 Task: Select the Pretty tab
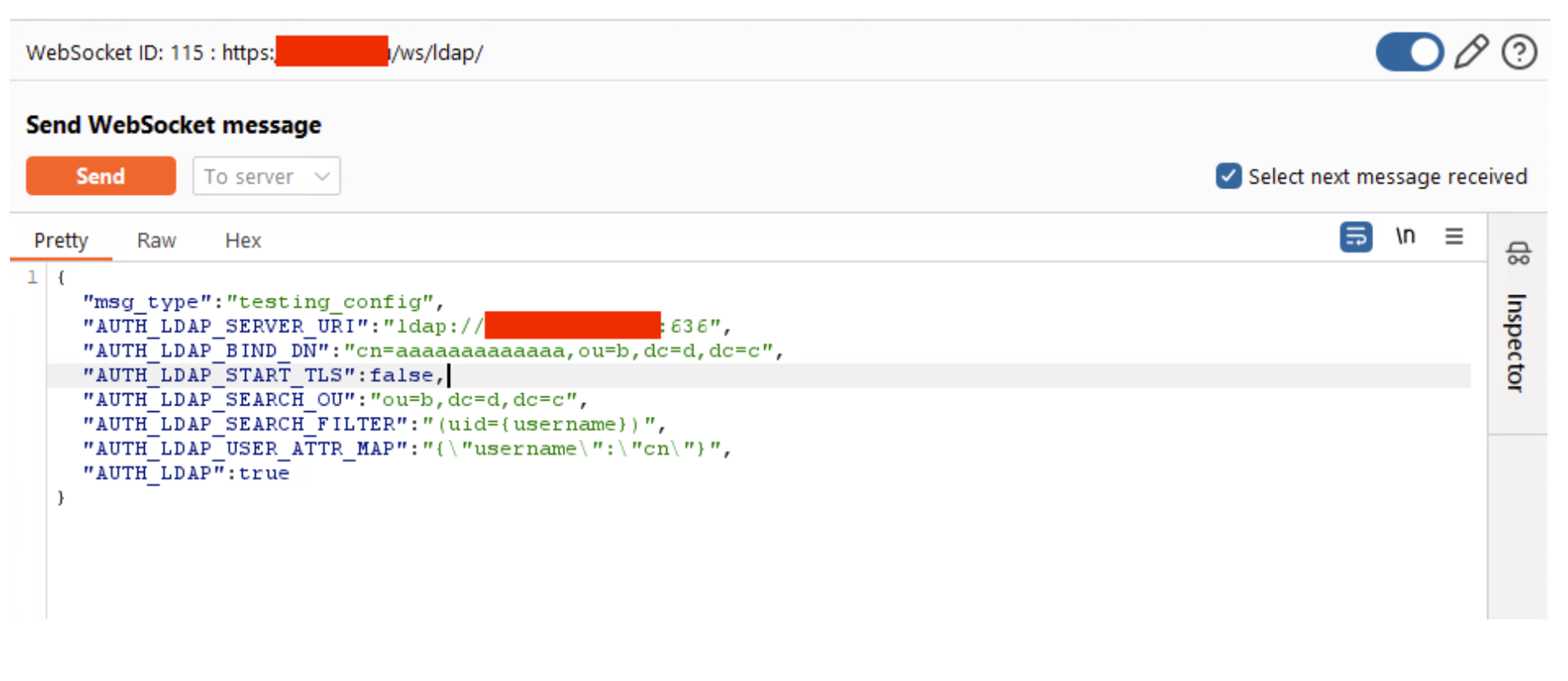(x=60, y=240)
